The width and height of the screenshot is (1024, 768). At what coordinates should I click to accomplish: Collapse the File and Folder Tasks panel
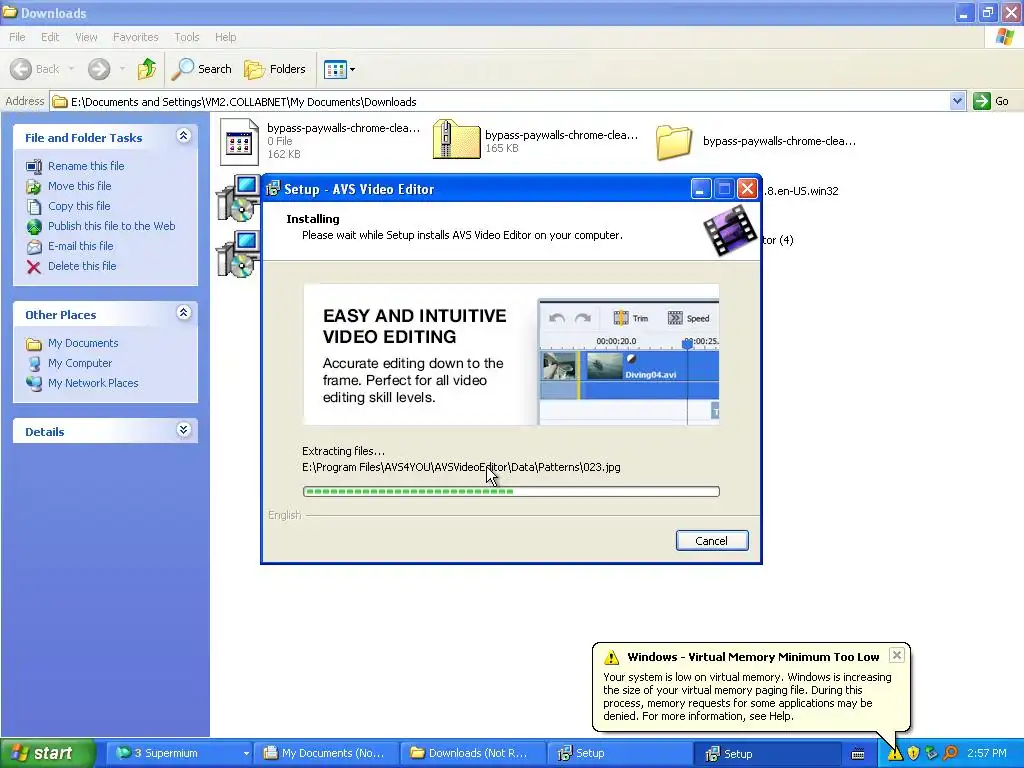[184, 136]
